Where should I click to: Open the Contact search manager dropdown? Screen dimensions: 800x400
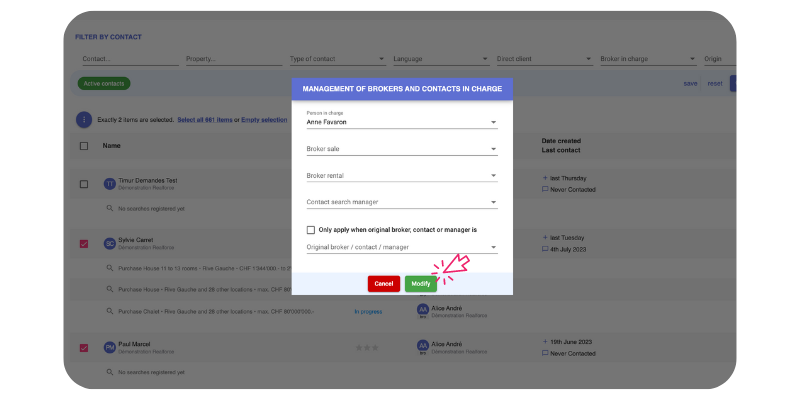pos(401,202)
